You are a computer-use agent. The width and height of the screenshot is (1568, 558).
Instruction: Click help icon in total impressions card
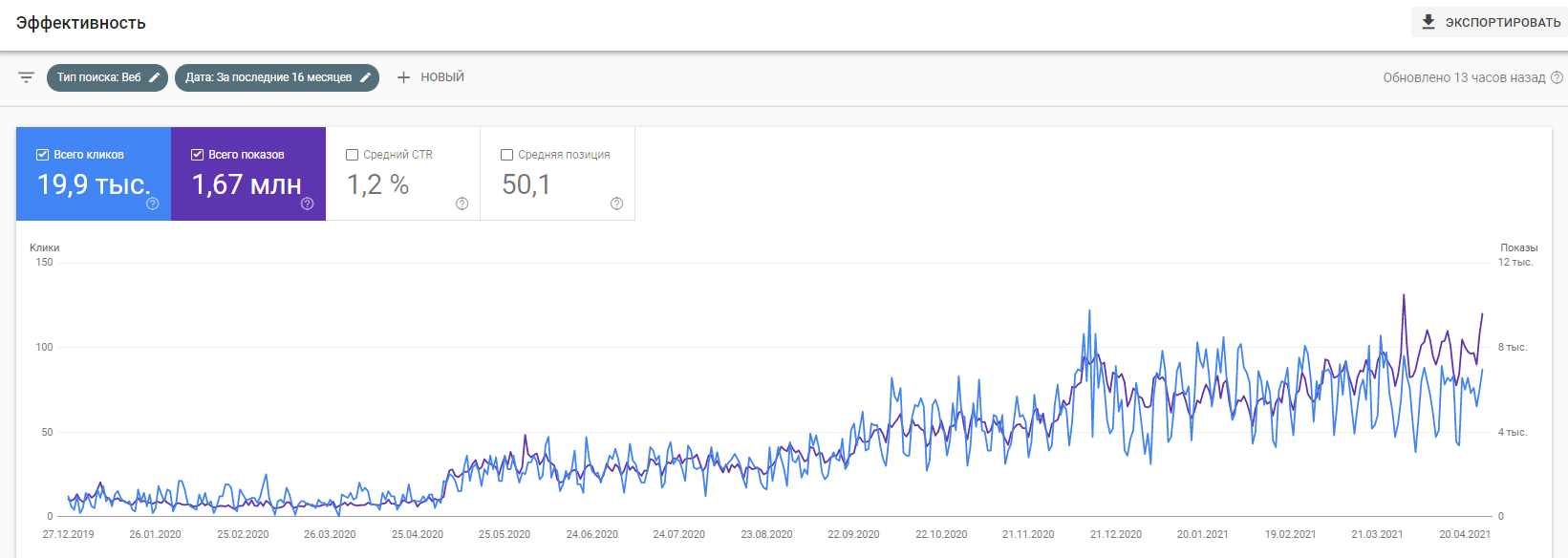click(x=307, y=204)
